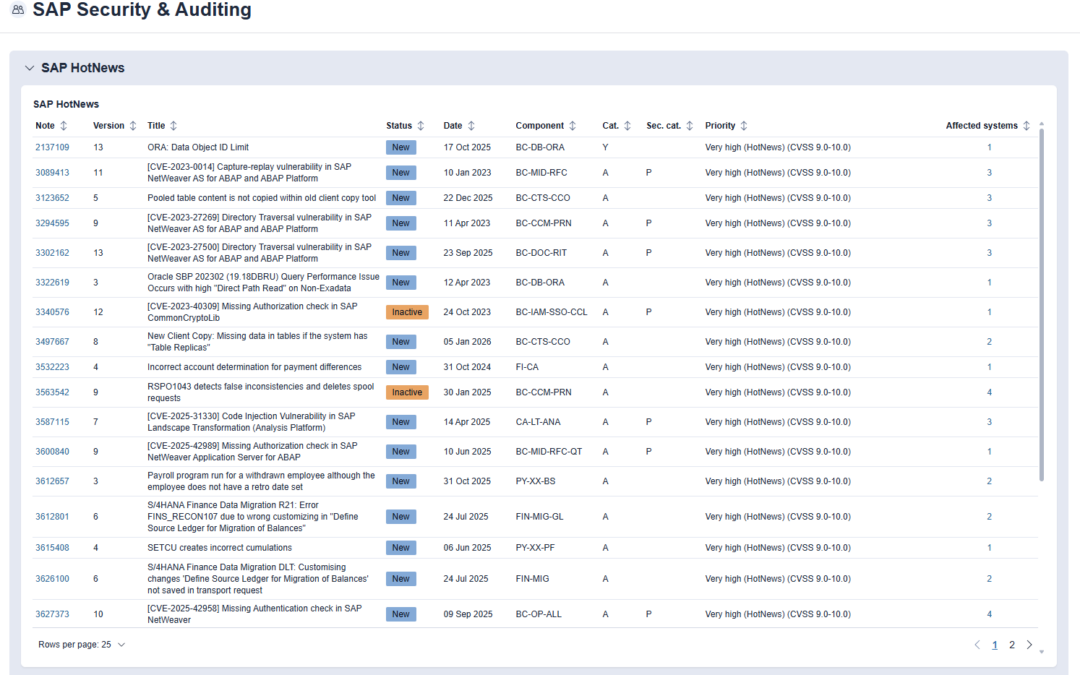The height and width of the screenshot is (675, 1080).
Task: Select 'Pooled table content is not copied' title
Action: click(262, 198)
